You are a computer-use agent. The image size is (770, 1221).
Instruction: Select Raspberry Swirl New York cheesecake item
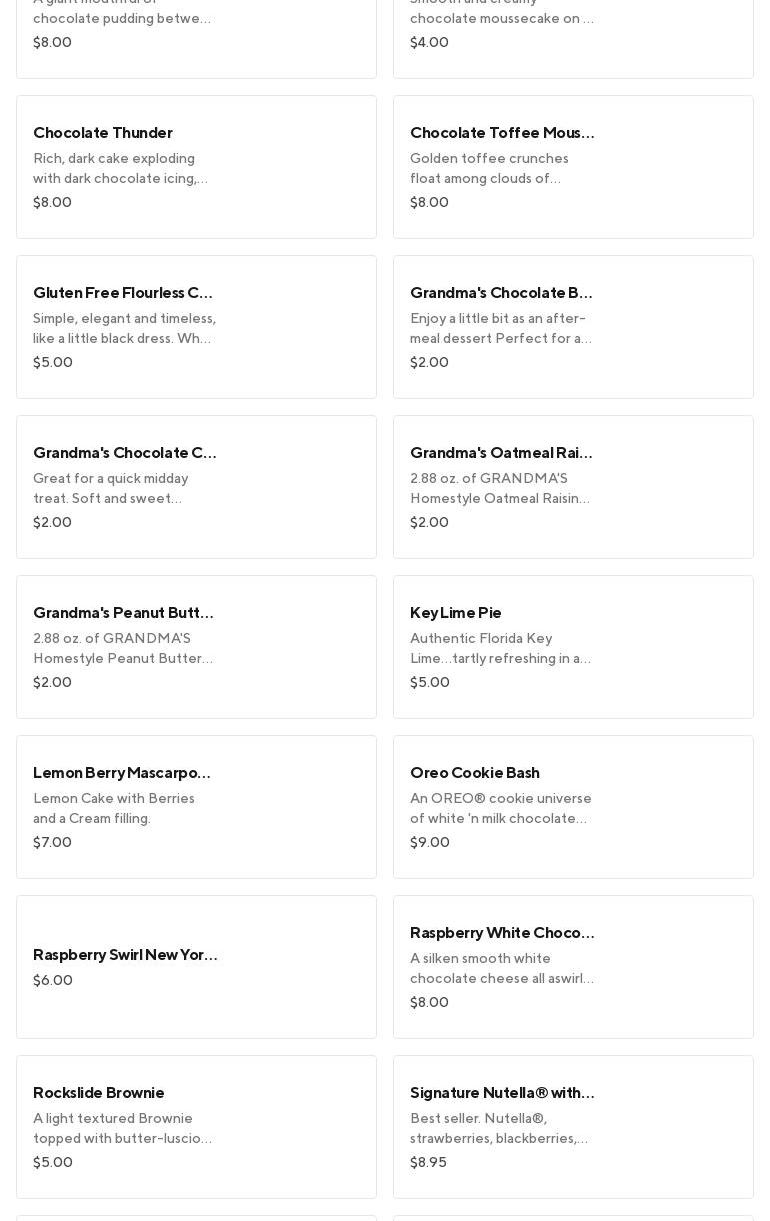[196, 967]
